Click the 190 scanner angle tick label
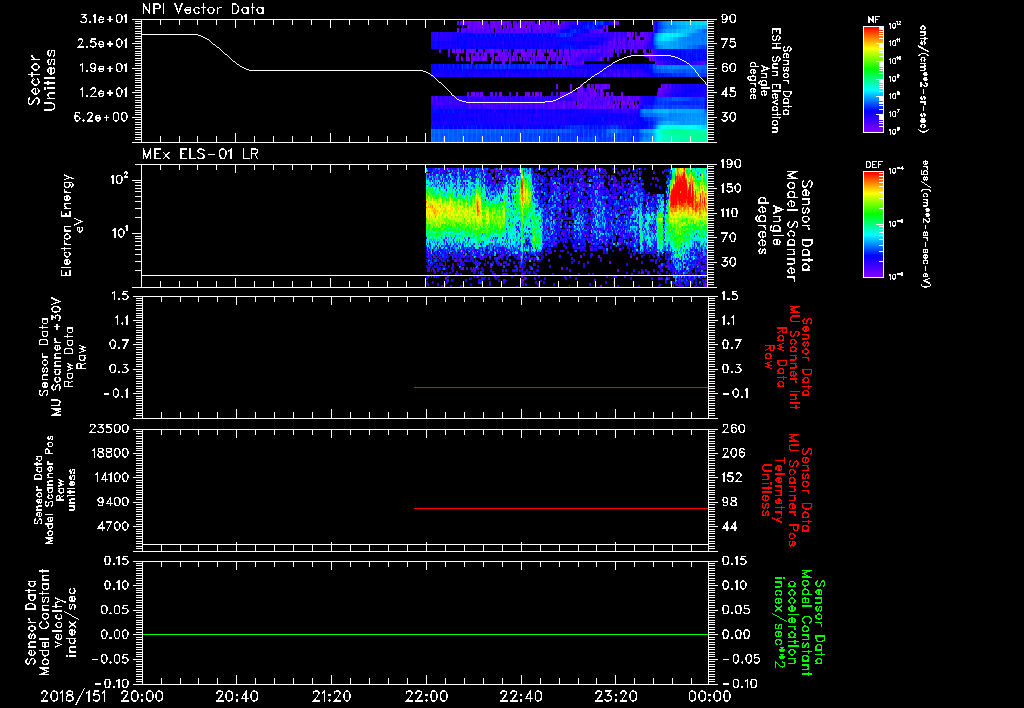 pos(732,164)
